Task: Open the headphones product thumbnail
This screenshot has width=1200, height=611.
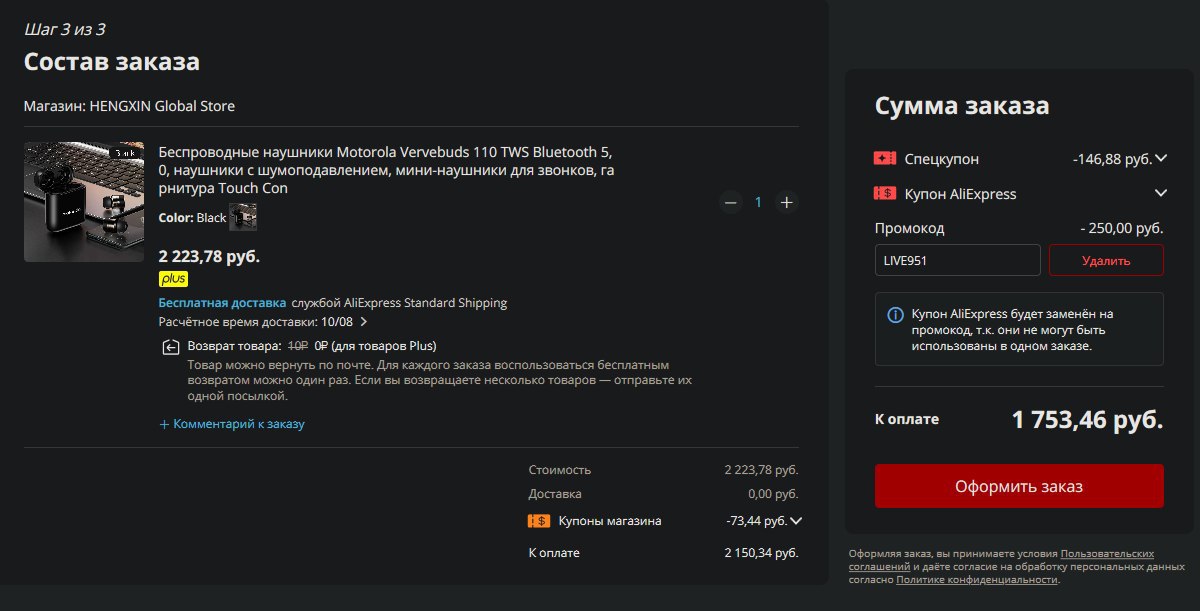Action: click(84, 202)
